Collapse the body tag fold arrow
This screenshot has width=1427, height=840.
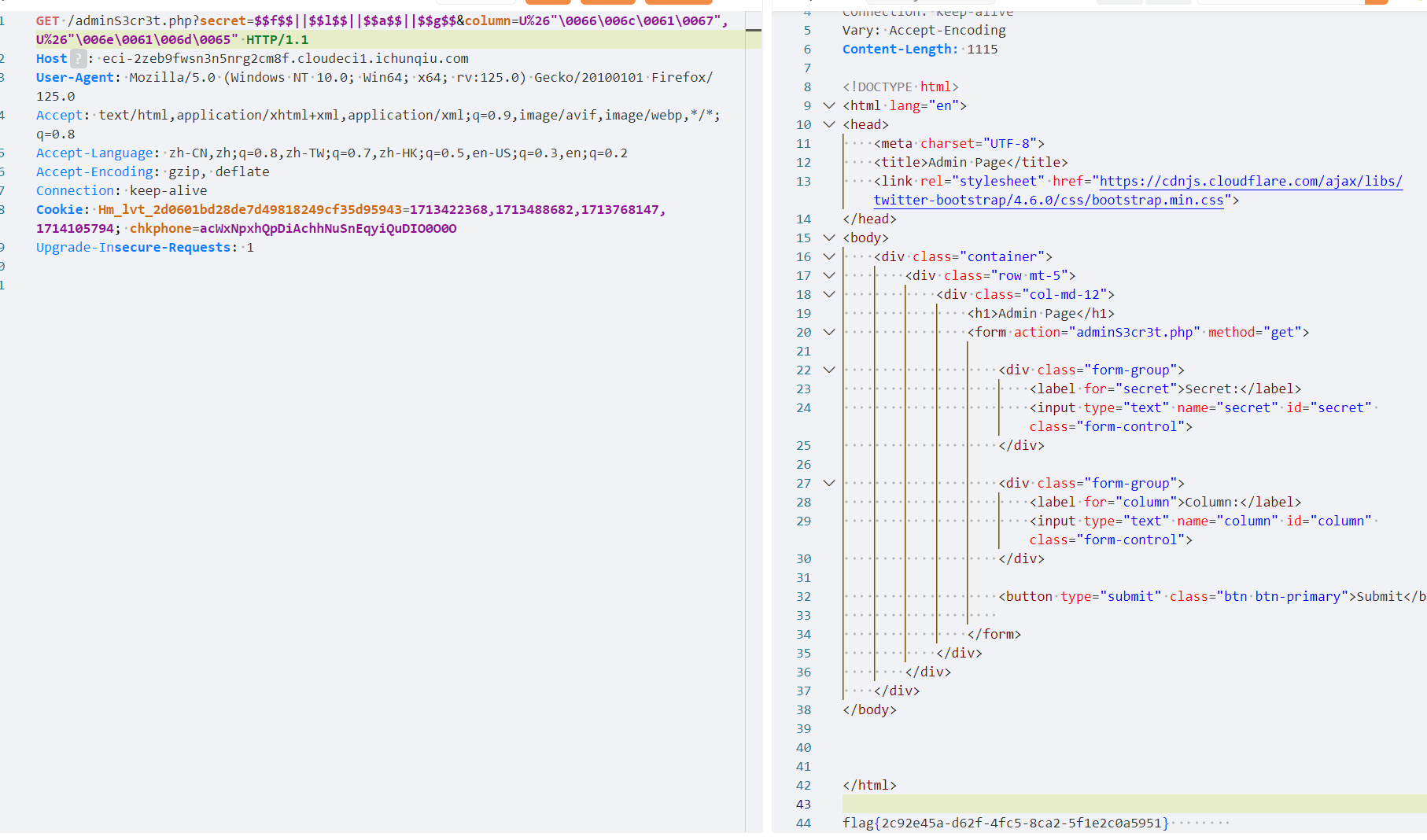tap(828, 238)
